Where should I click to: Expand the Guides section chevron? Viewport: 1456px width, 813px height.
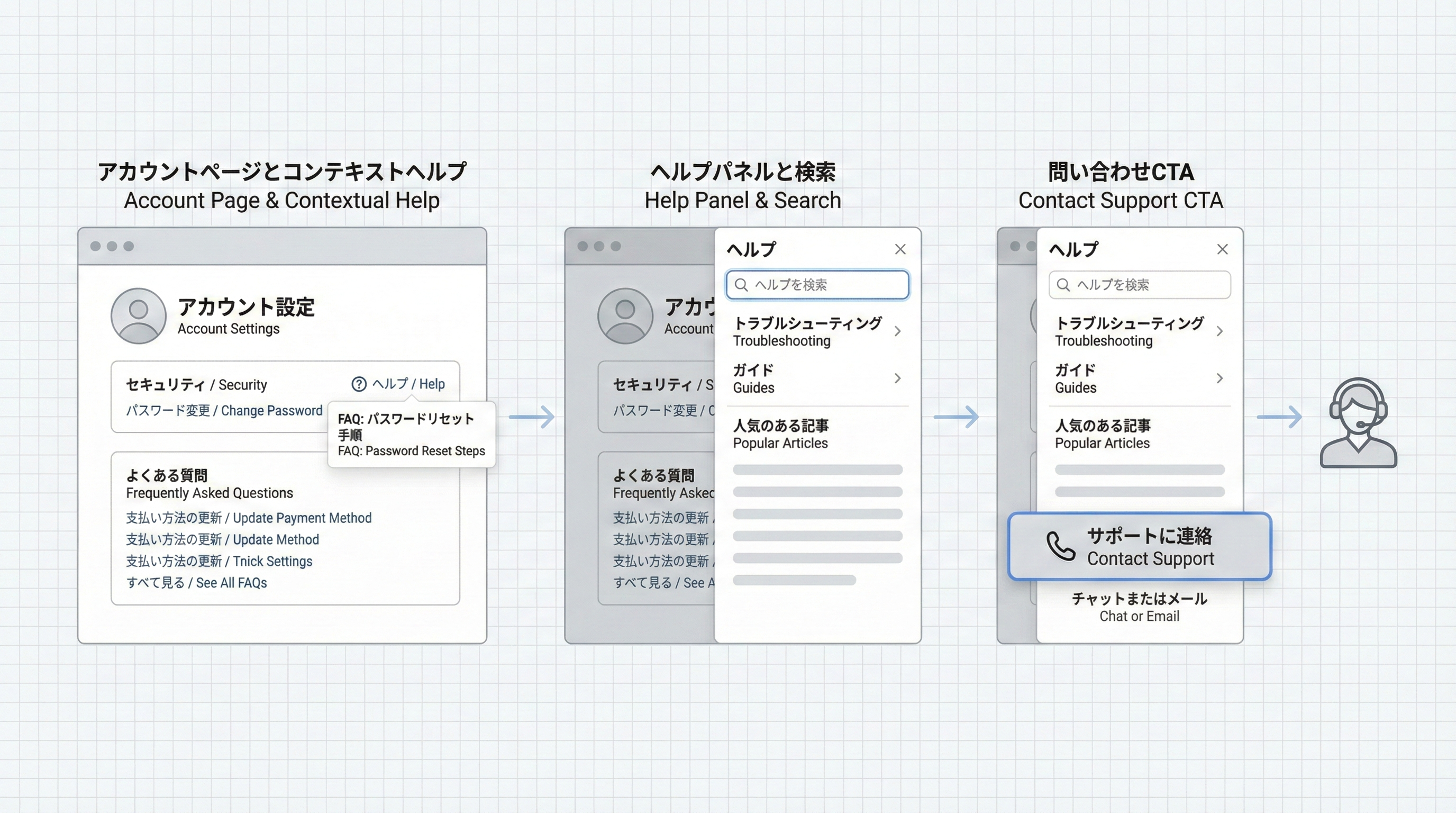click(x=897, y=379)
